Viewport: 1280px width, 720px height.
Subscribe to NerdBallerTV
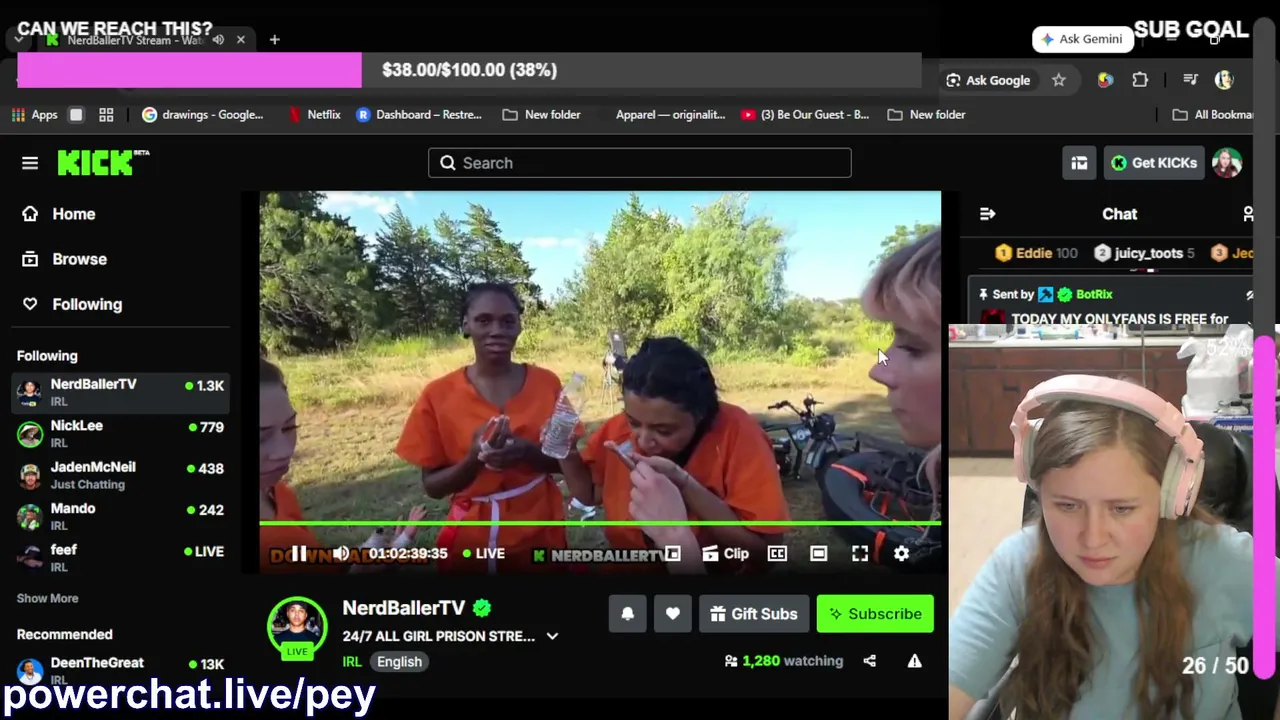click(875, 614)
